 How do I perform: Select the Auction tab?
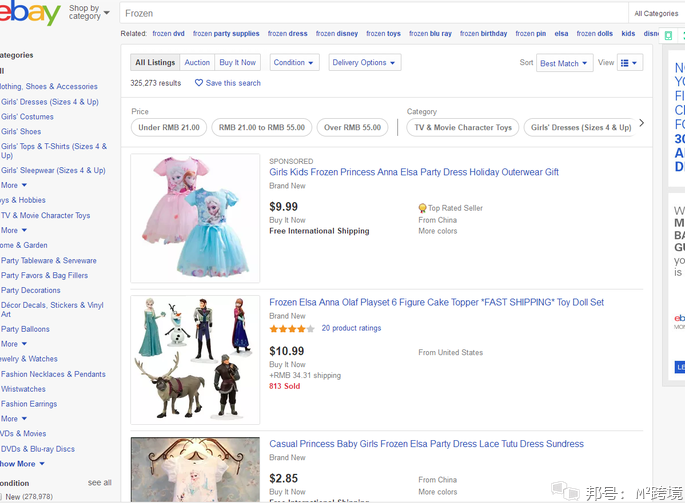click(x=197, y=62)
